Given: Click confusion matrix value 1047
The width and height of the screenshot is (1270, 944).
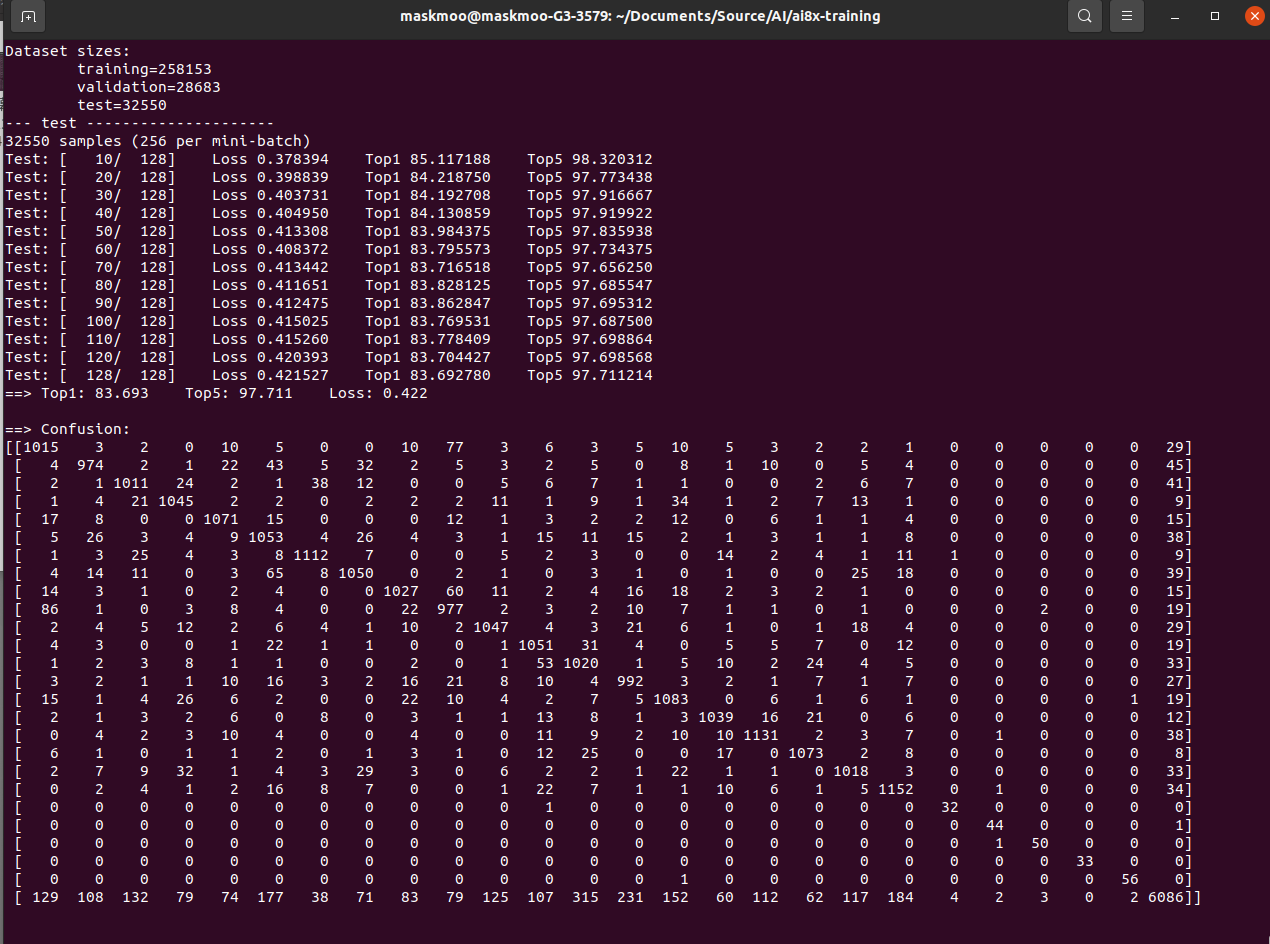Looking at the screenshot, I should [x=491, y=627].
